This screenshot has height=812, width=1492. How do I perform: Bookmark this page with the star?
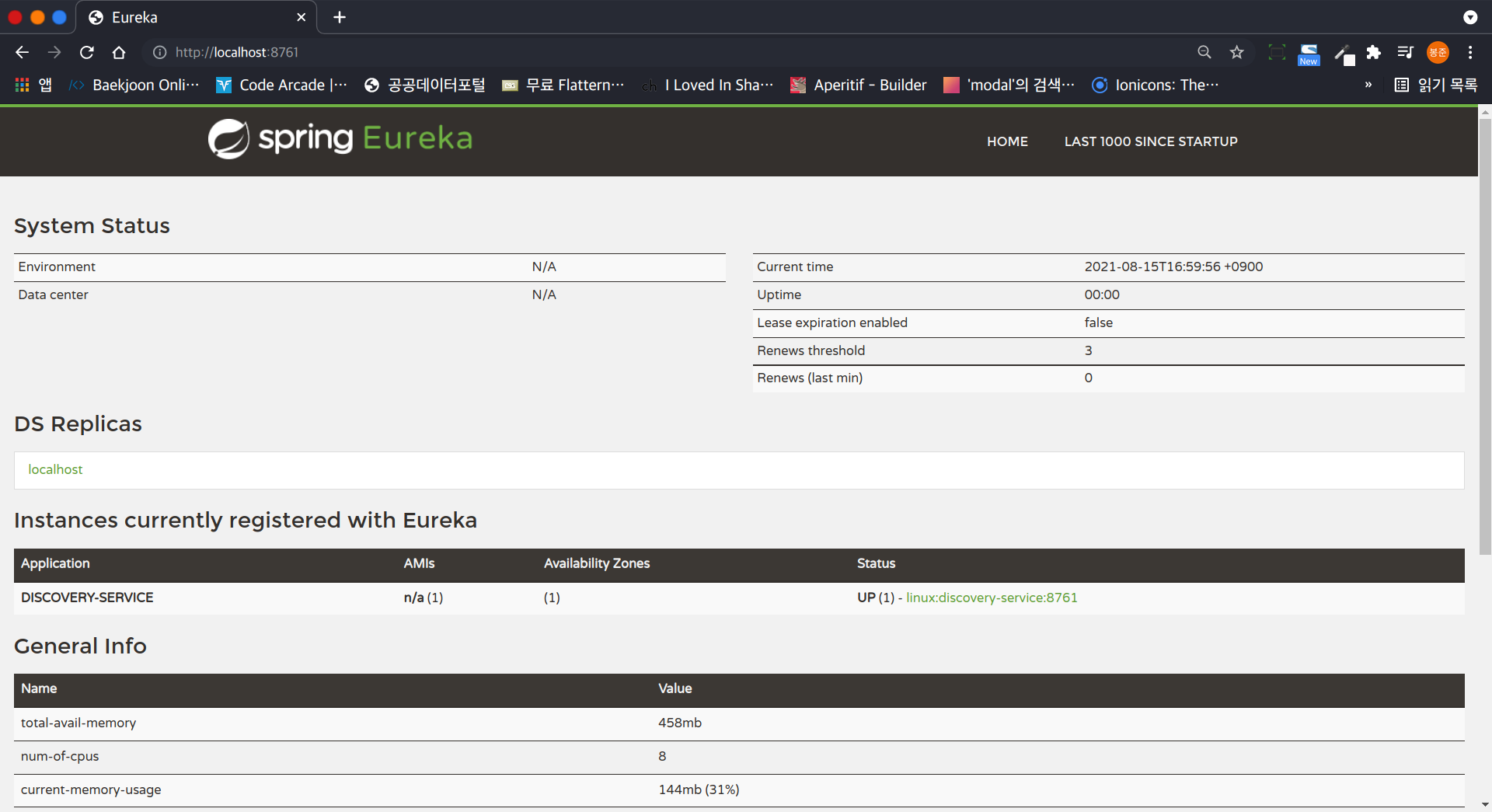click(x=1237, y=52)
